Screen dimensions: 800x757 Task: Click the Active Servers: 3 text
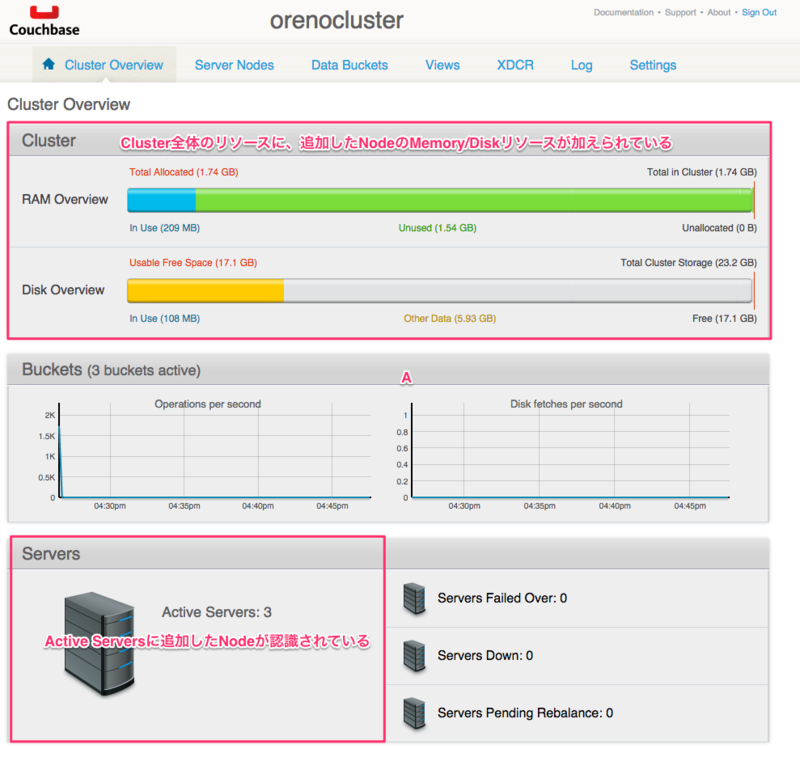(x=217, y=612)
